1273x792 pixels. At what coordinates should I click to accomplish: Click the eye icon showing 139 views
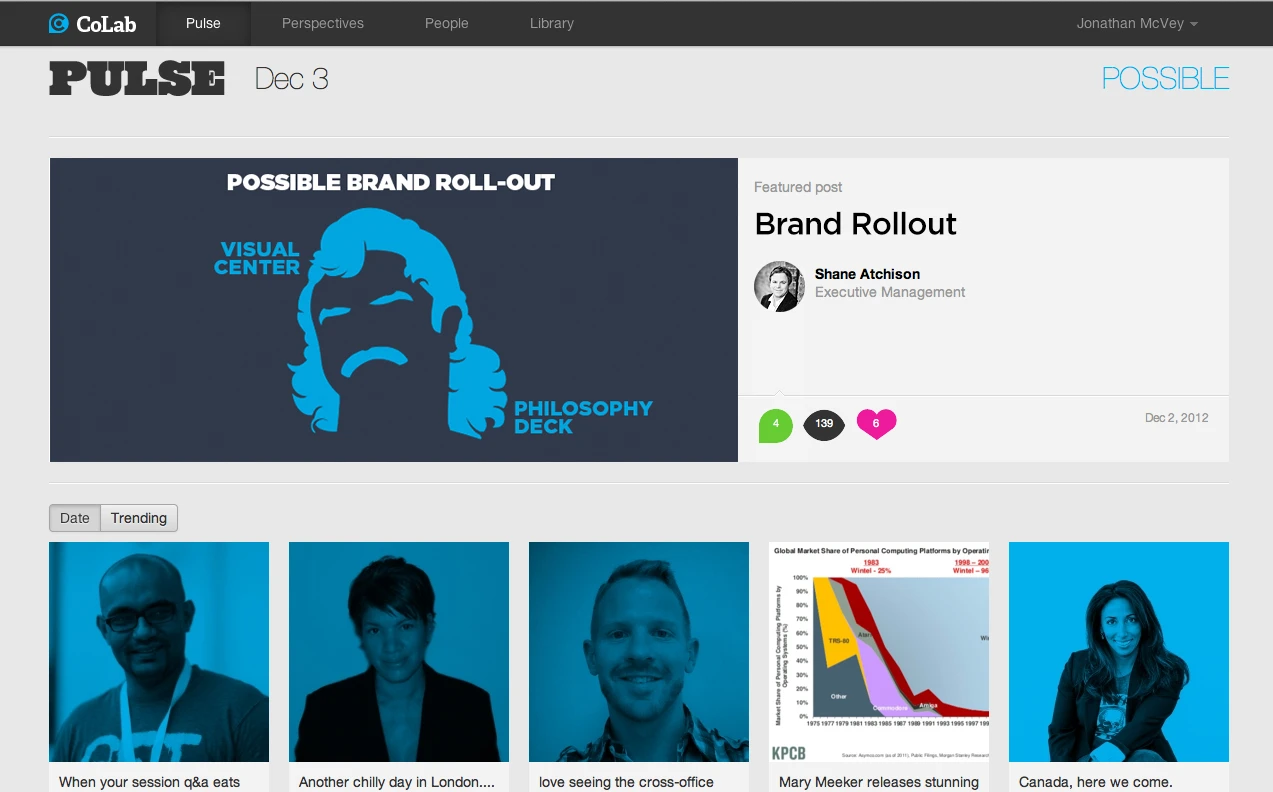click(823, 424)
